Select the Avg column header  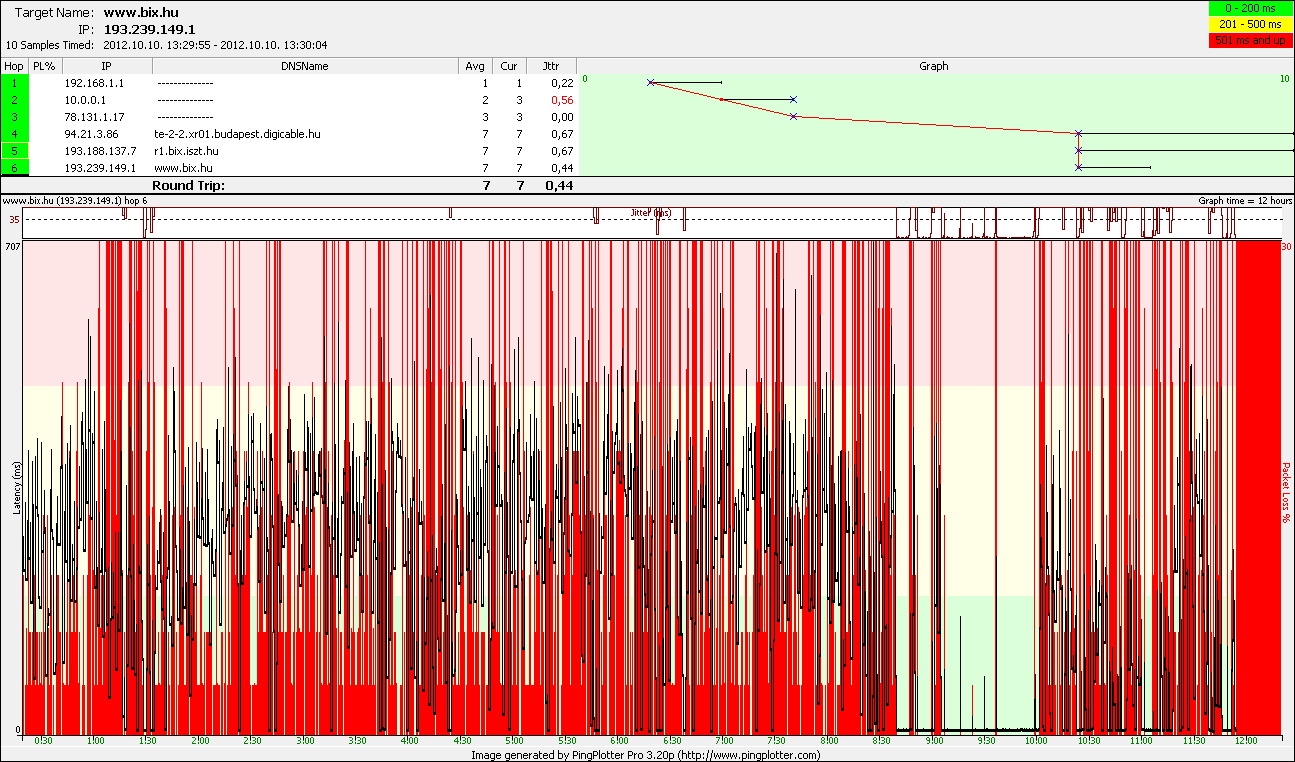tap(475, 66)
